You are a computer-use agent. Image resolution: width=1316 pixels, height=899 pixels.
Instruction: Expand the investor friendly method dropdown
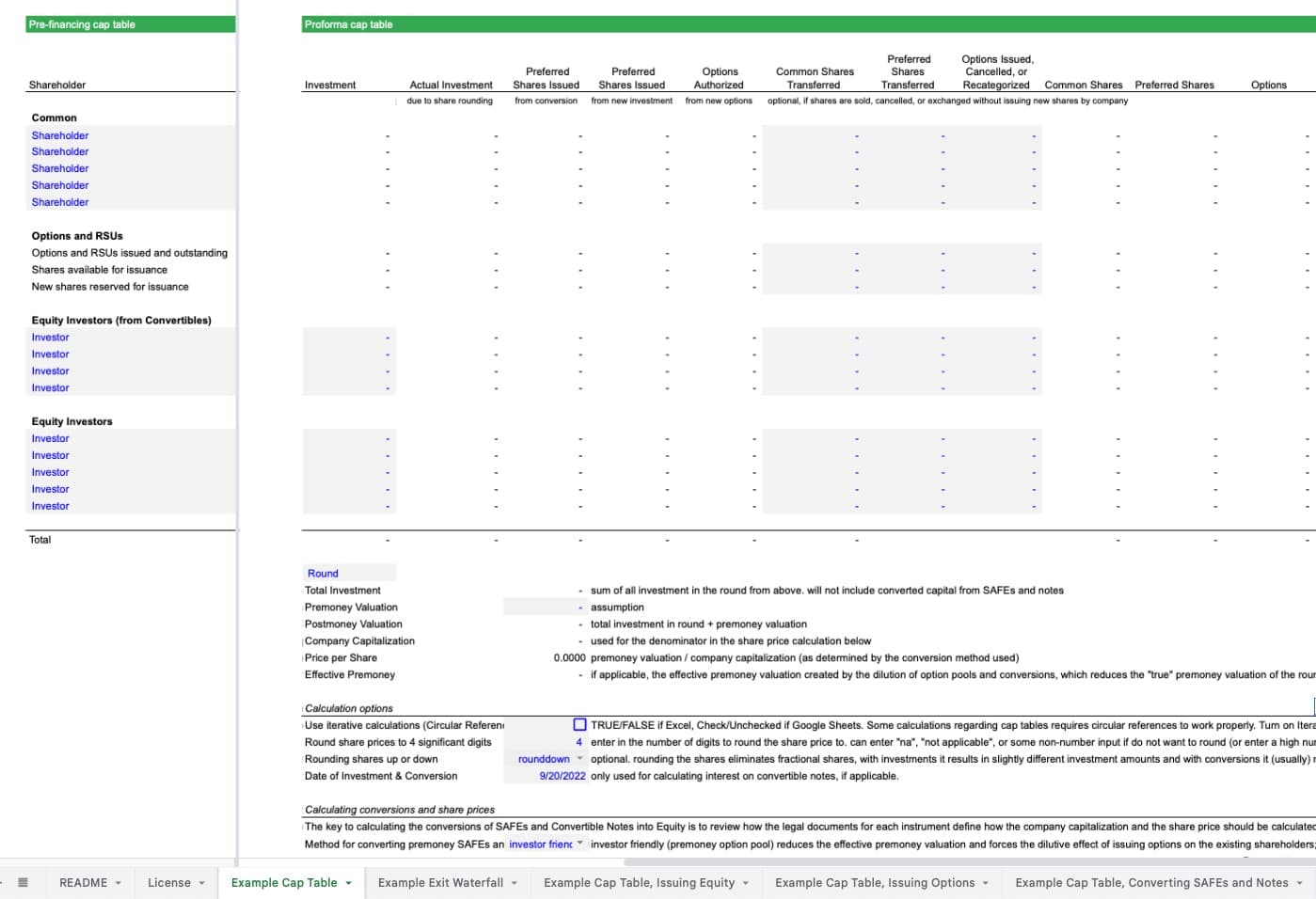(579, 844)
